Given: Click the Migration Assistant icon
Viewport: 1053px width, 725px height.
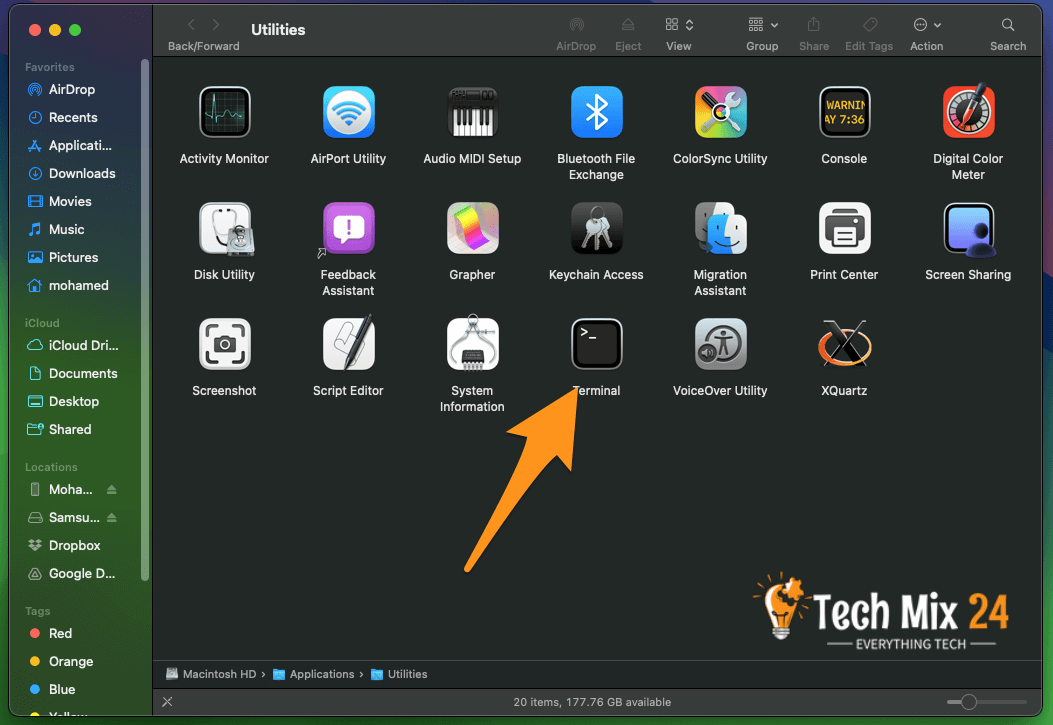Looking at the screenshot, I should coord(720,228).
